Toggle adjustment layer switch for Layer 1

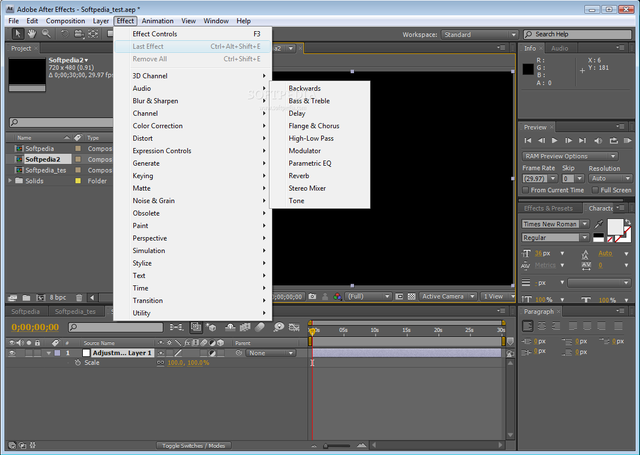tap(212, 353)
